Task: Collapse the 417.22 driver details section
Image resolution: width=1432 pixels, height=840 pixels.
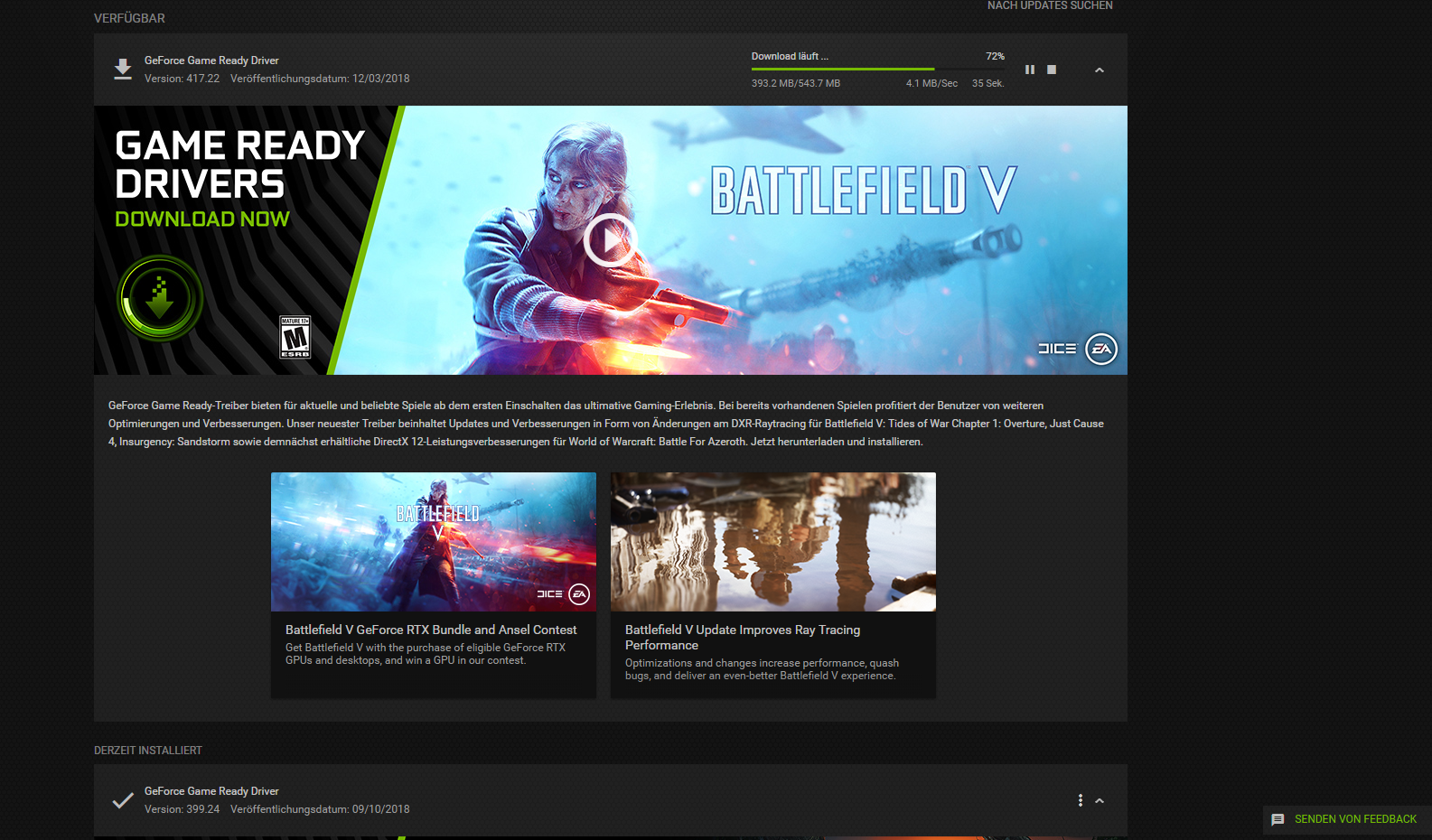Action: [1100, 70]
